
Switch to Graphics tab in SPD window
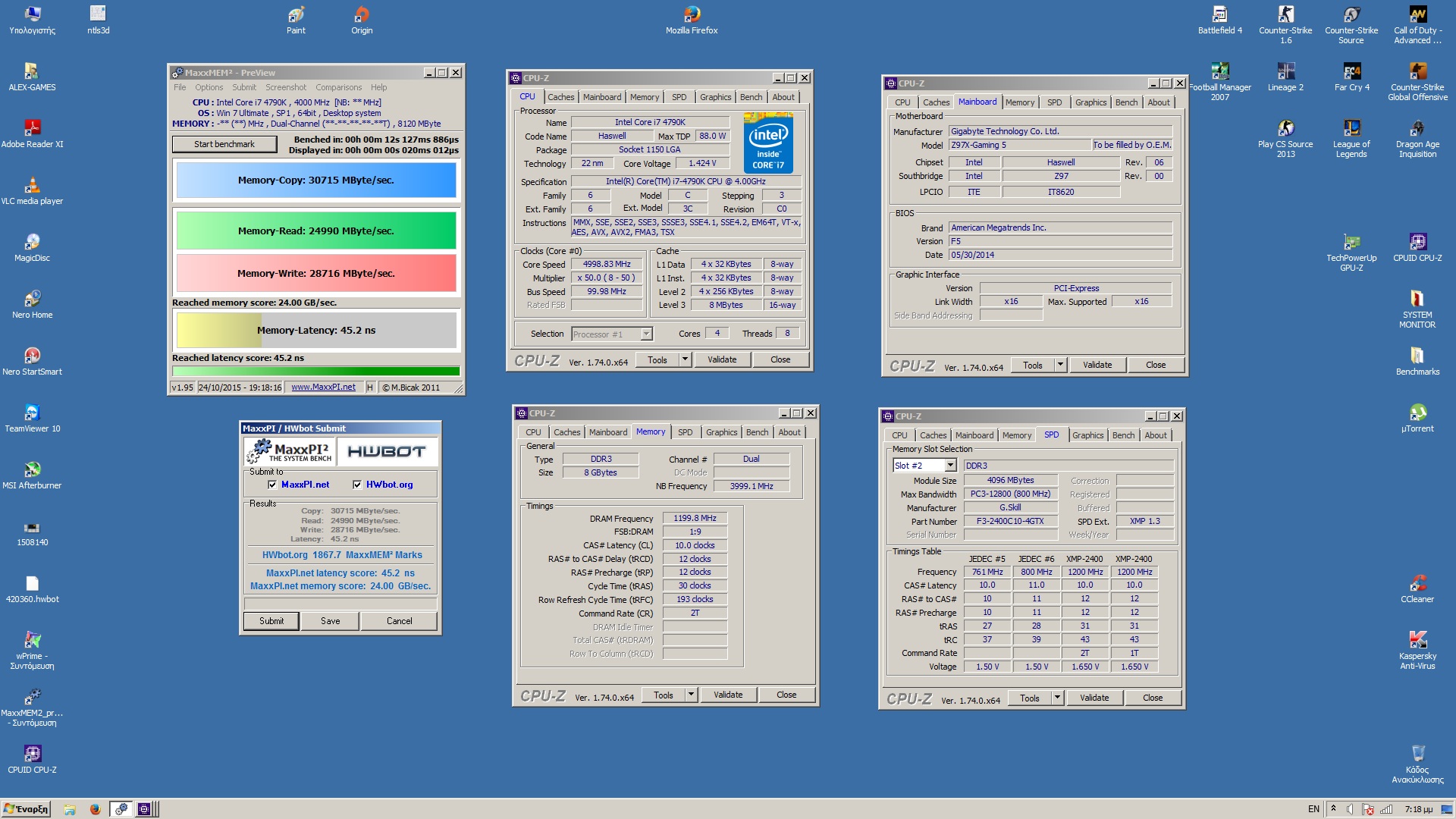coord(1087,435)
